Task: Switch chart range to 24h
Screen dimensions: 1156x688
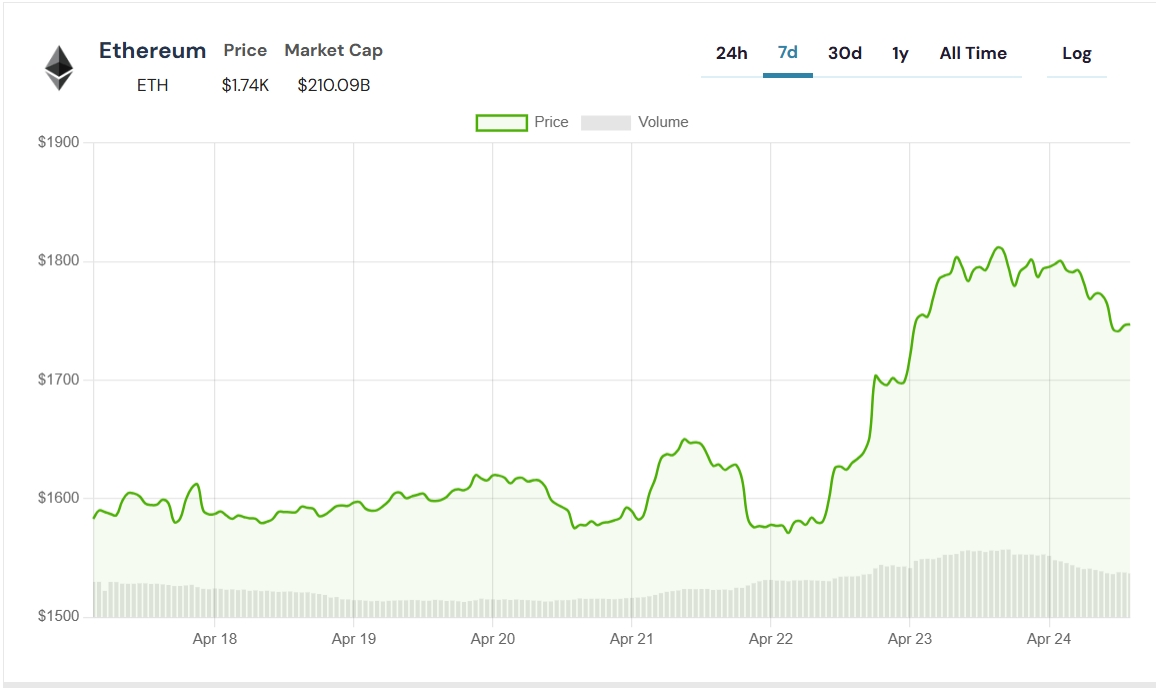Action: pyautogui.click(x=731, y=53)
